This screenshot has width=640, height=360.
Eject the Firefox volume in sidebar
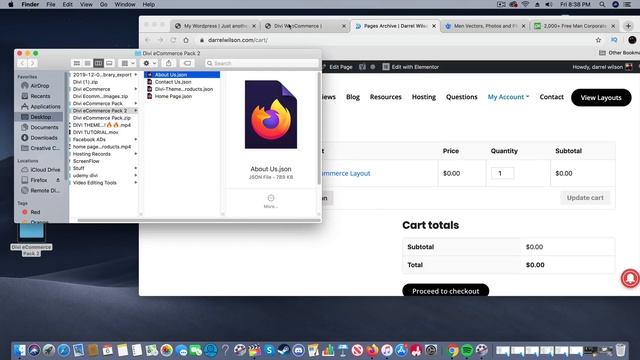pyautogui.click(x=58, y=180)
